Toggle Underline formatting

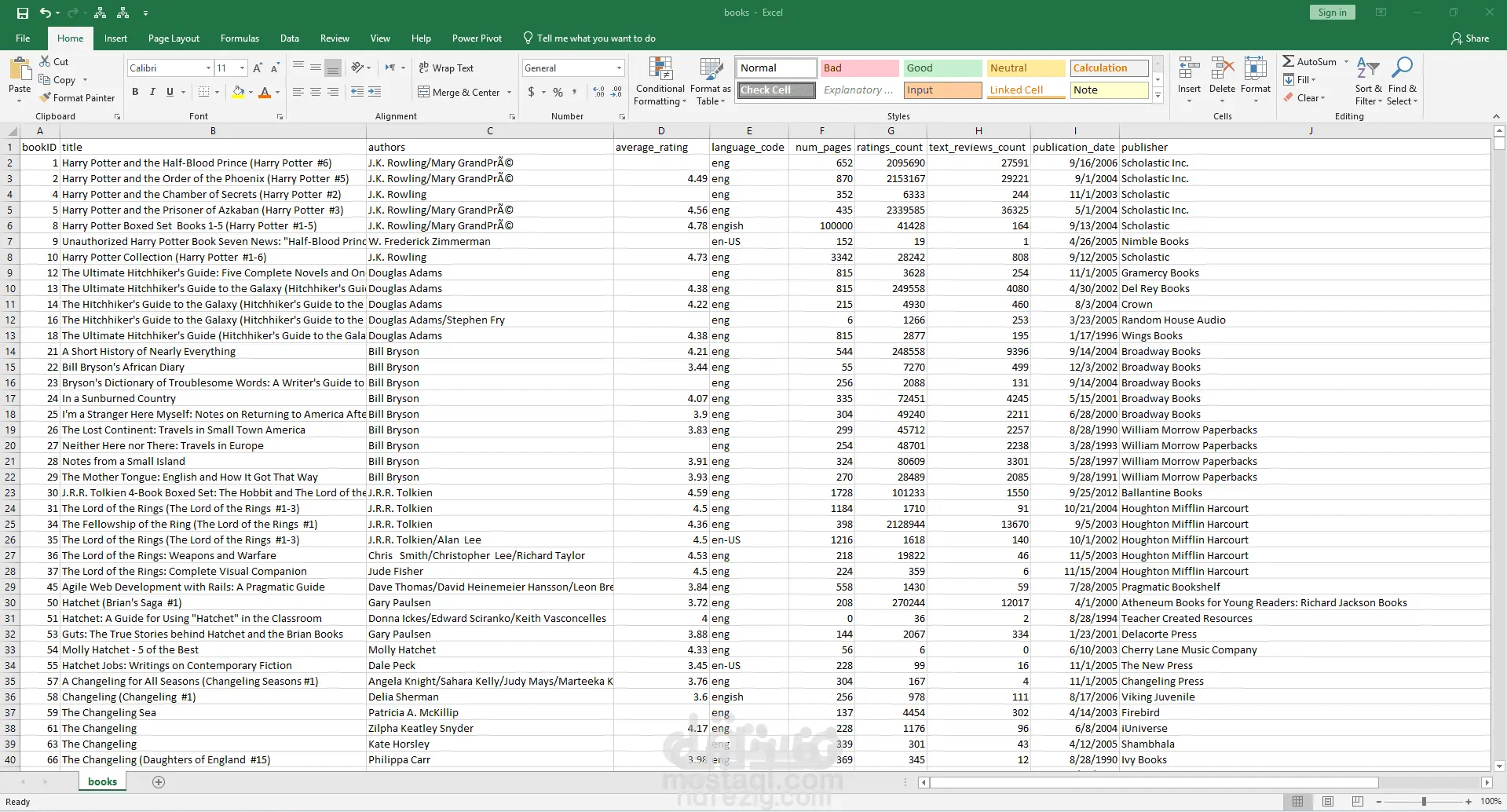pyautogui.click(x=170, y=92)
